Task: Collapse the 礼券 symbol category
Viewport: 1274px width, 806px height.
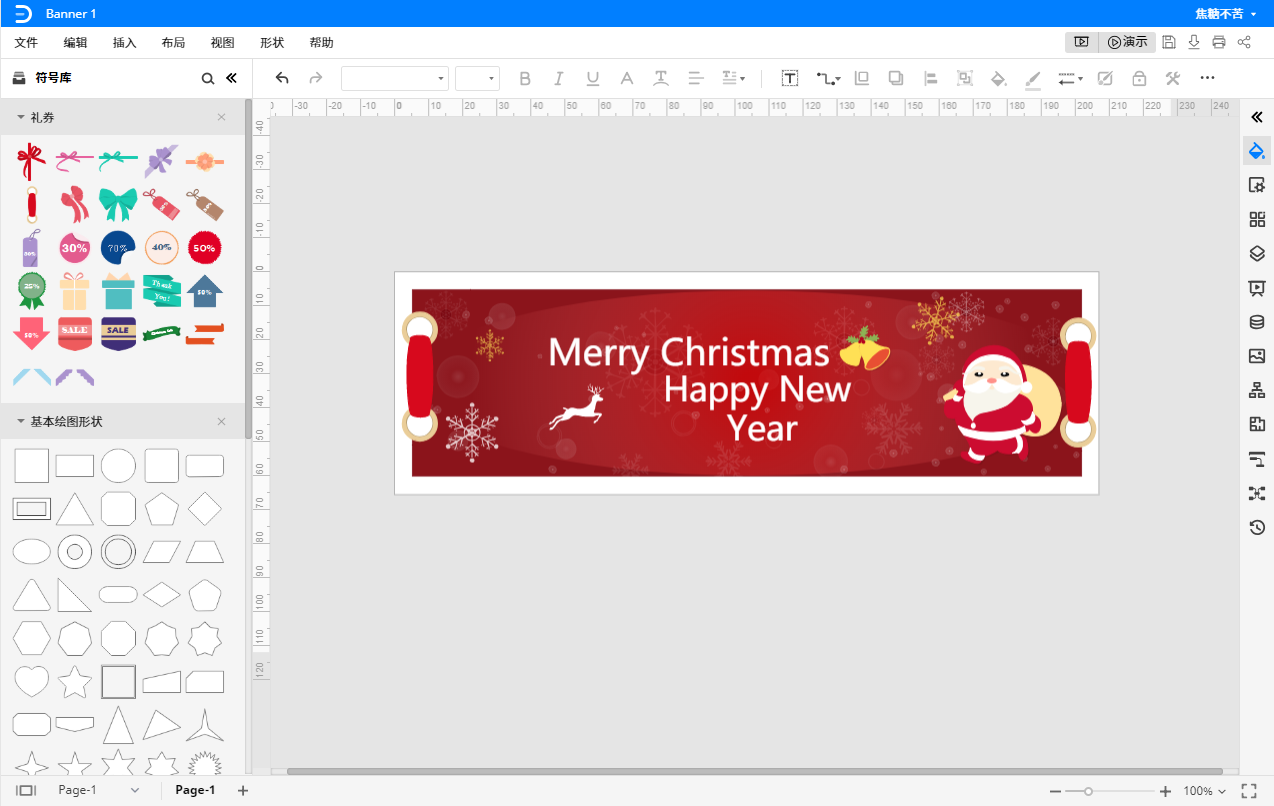Action: click(x=20, y=117)
